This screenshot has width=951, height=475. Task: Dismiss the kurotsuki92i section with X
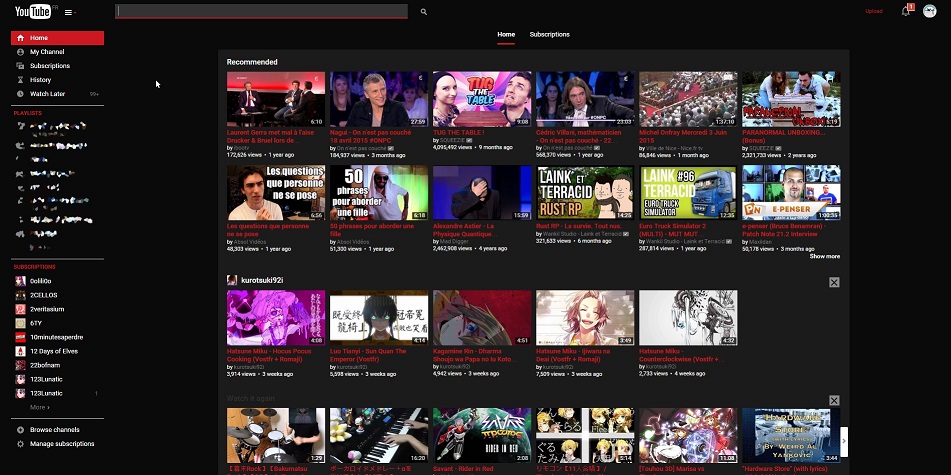click(x=834, y=282)
